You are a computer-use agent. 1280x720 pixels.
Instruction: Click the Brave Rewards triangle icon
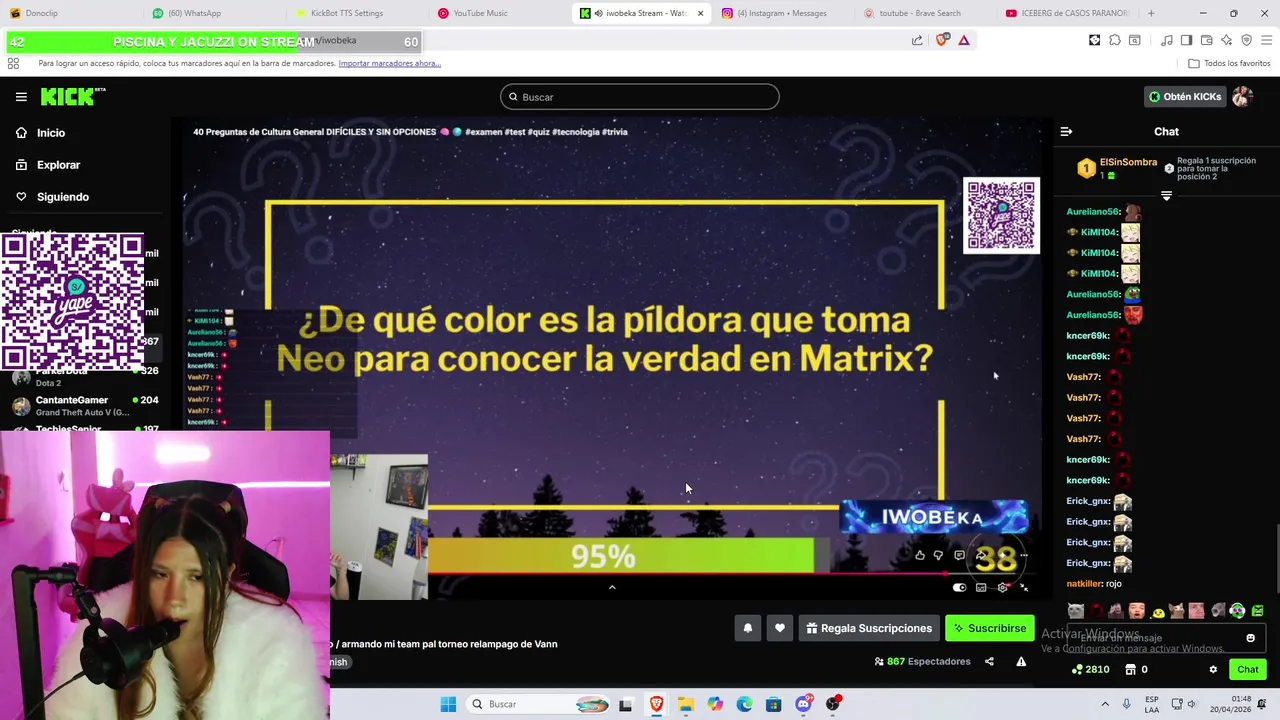pyautogui.click(x=964, y=40)
